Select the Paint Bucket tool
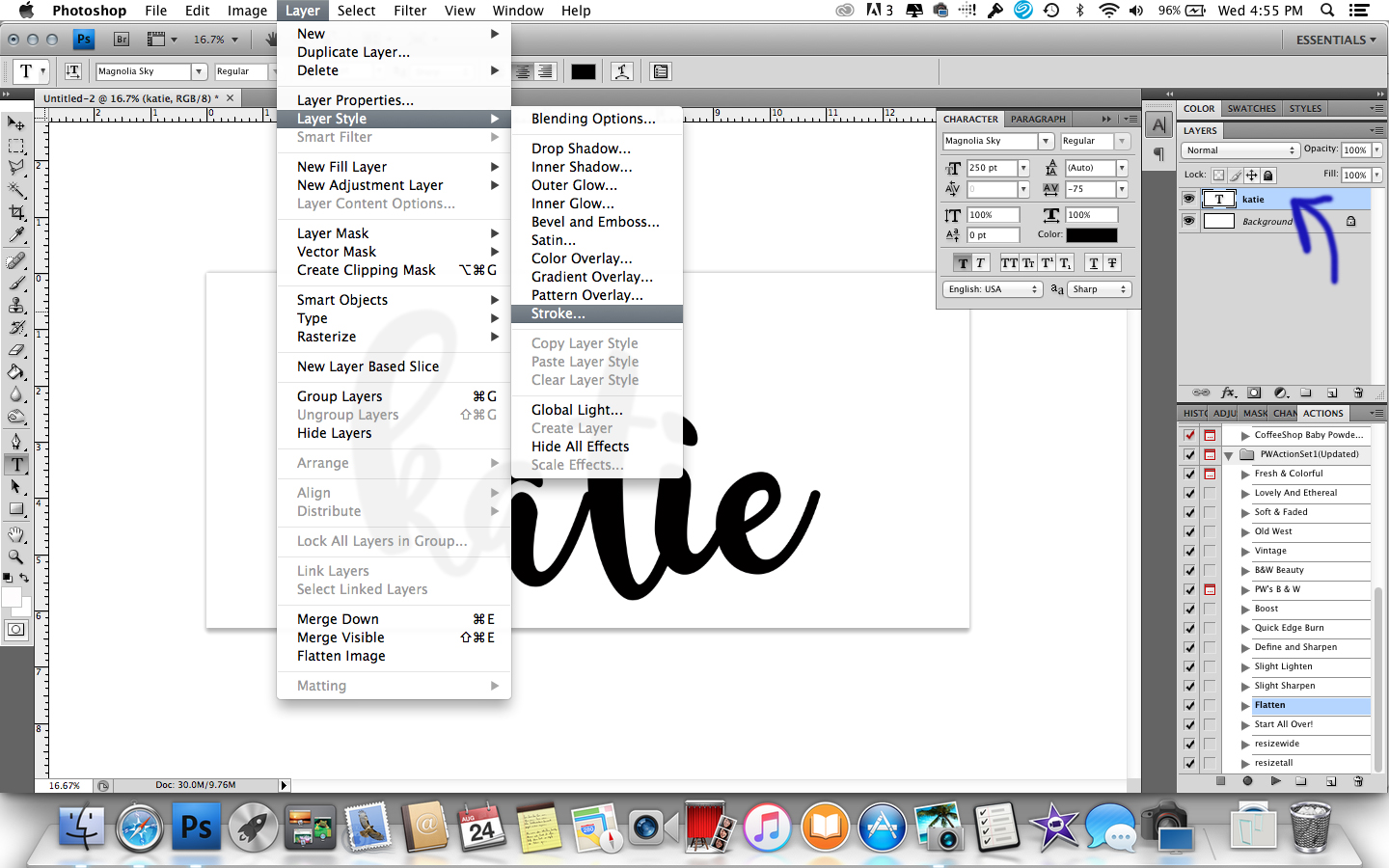 pyautogui.click(x=16, y=371)
